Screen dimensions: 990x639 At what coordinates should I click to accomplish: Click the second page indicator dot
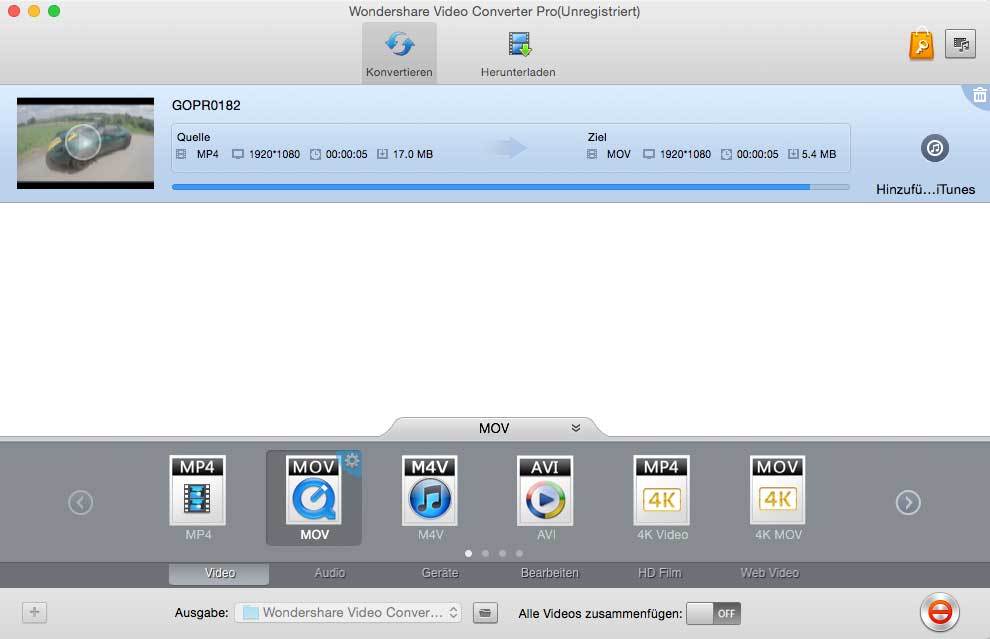pyautogui.click(x=486, y=552)
